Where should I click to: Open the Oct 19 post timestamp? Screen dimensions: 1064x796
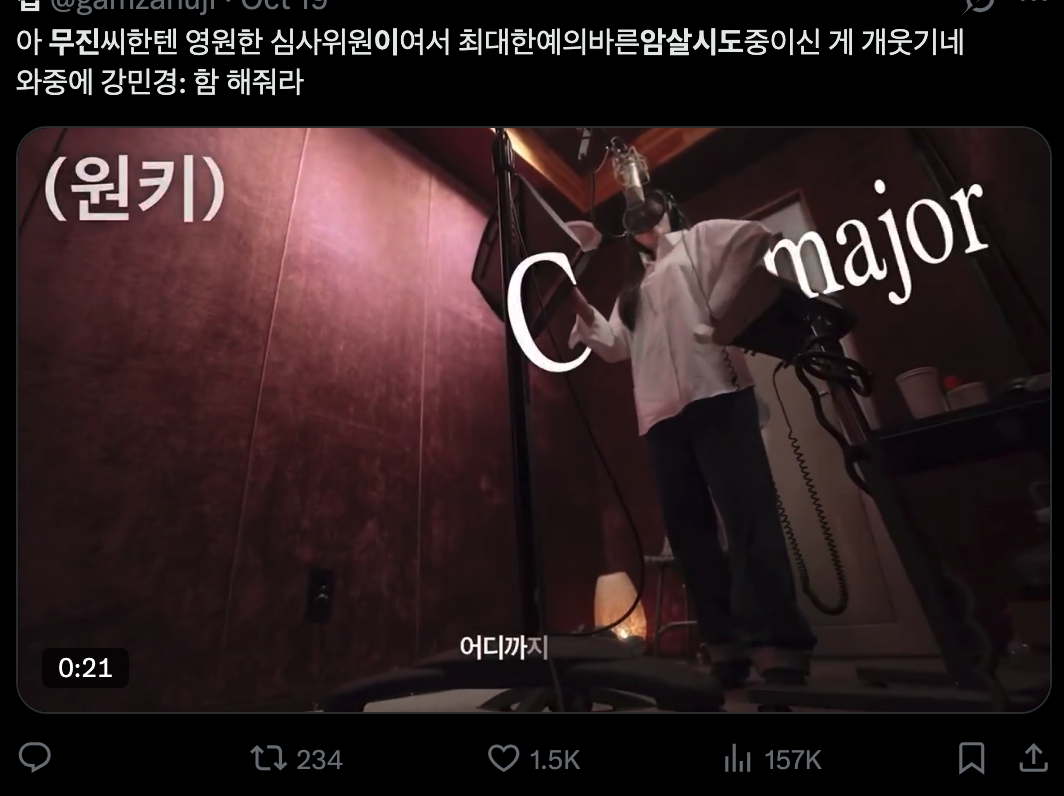tap(284, 5)
